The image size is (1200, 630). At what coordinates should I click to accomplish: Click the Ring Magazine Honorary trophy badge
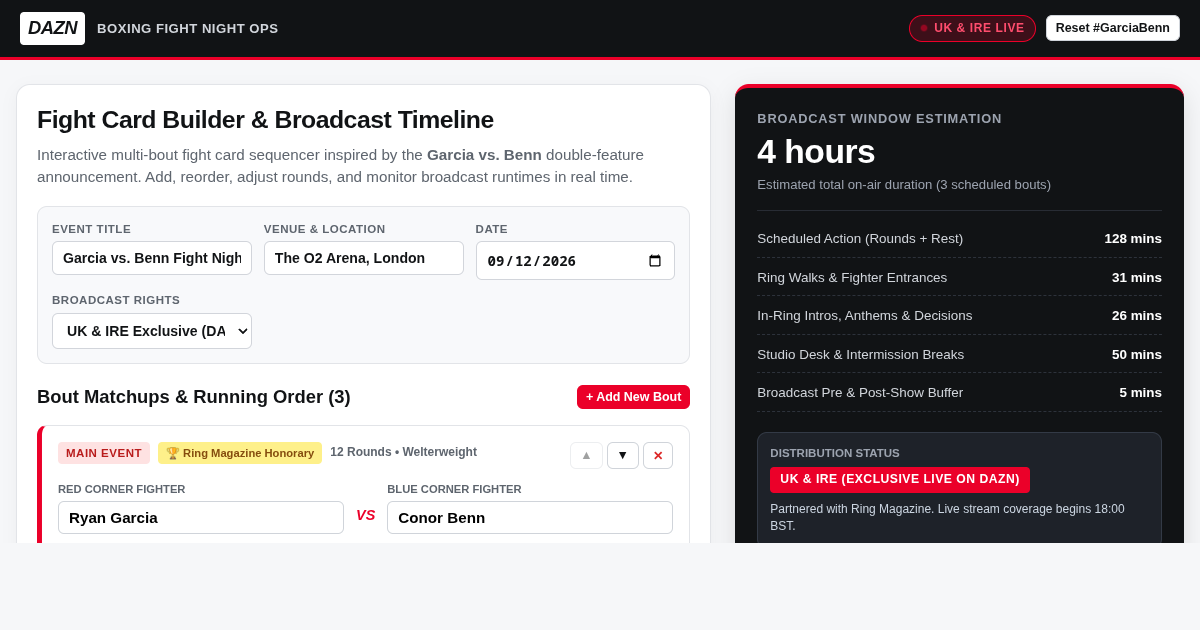[240, 453]
